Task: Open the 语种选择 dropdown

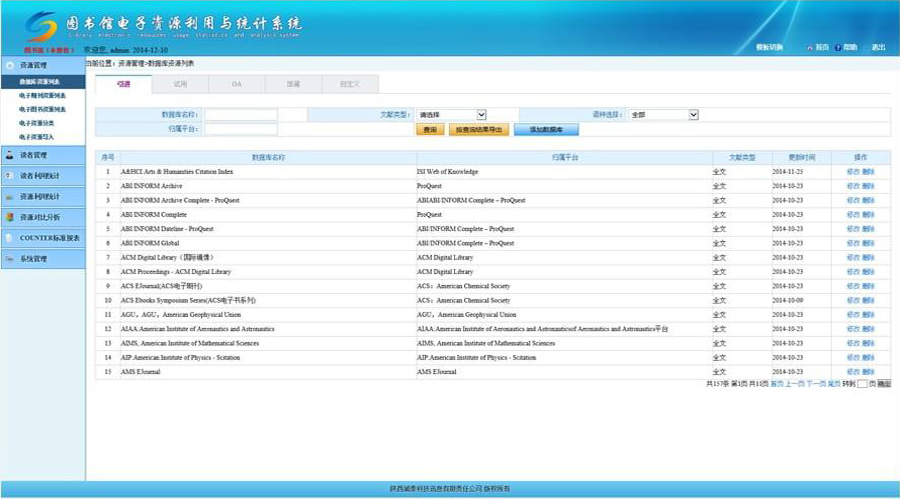Action: [663, 115]
